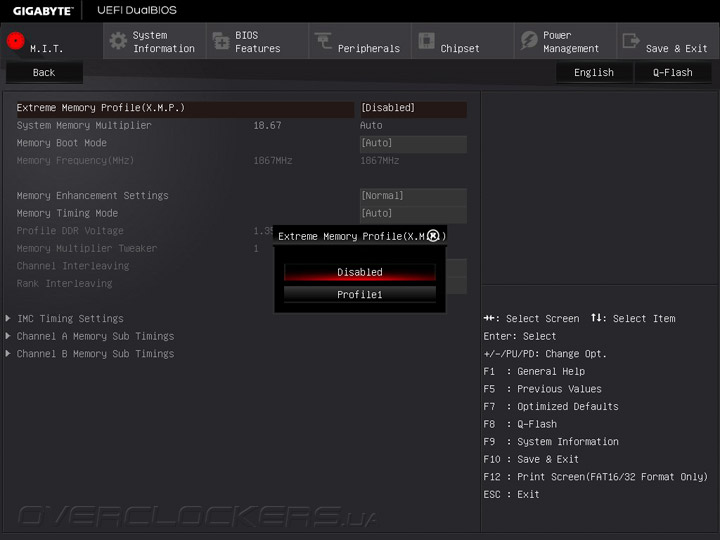
Task: Click the Memory Boot Mode label
Action: coord(62,143)
